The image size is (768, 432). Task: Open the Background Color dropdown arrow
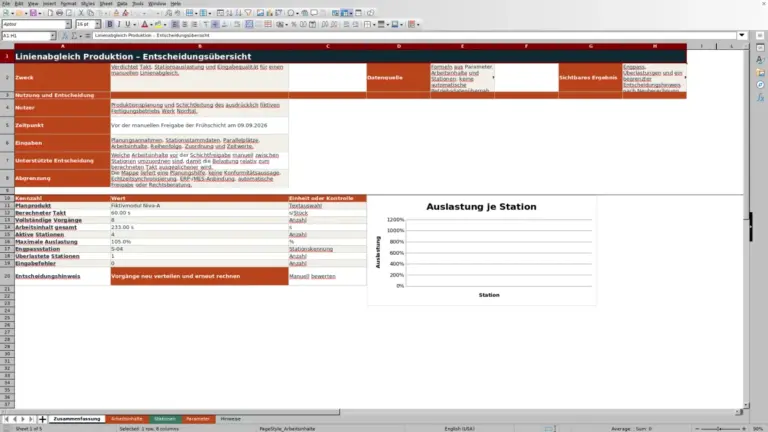(x=165, y=24)
